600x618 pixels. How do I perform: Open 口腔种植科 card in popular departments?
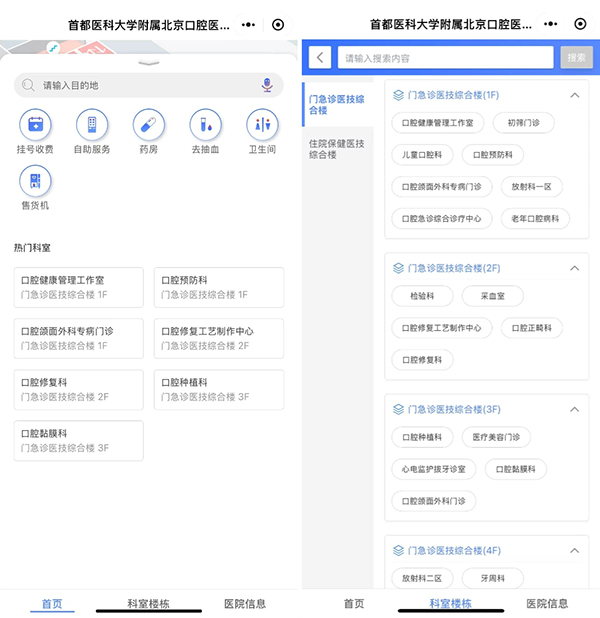coord(218,389)
